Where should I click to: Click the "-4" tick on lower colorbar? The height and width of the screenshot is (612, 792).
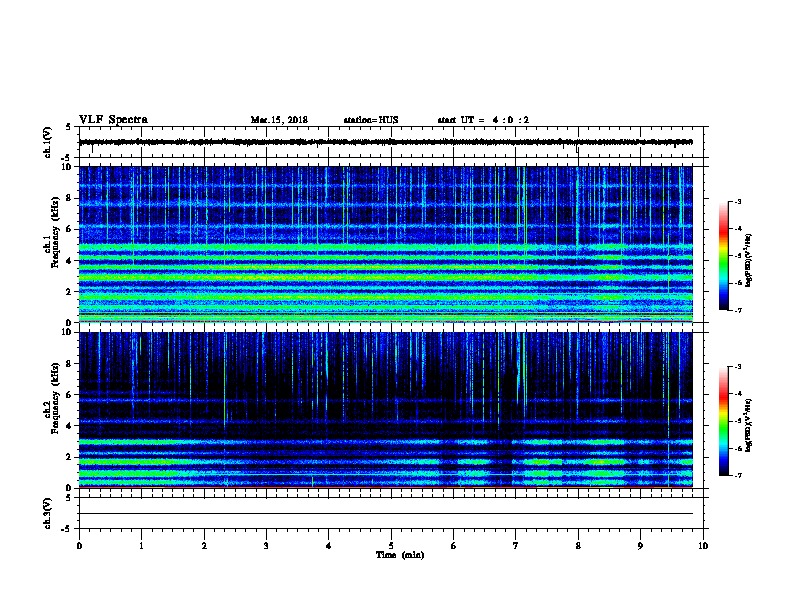738,394
